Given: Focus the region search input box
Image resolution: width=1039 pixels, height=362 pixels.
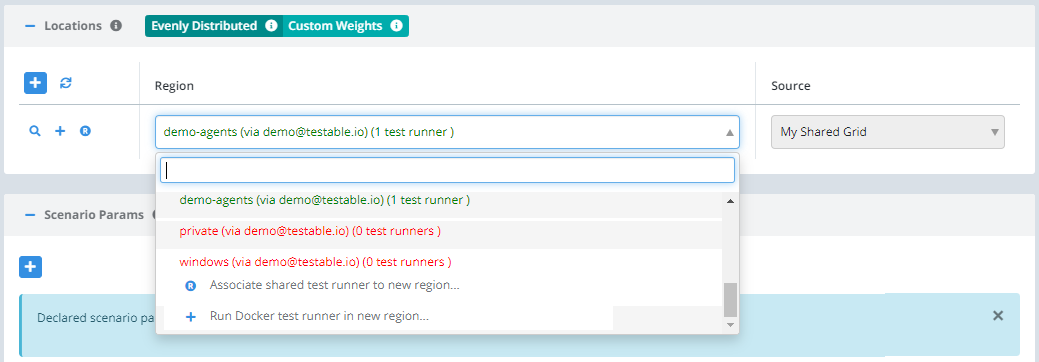Looking at the screenshot, I should click(x=447, y=170).
